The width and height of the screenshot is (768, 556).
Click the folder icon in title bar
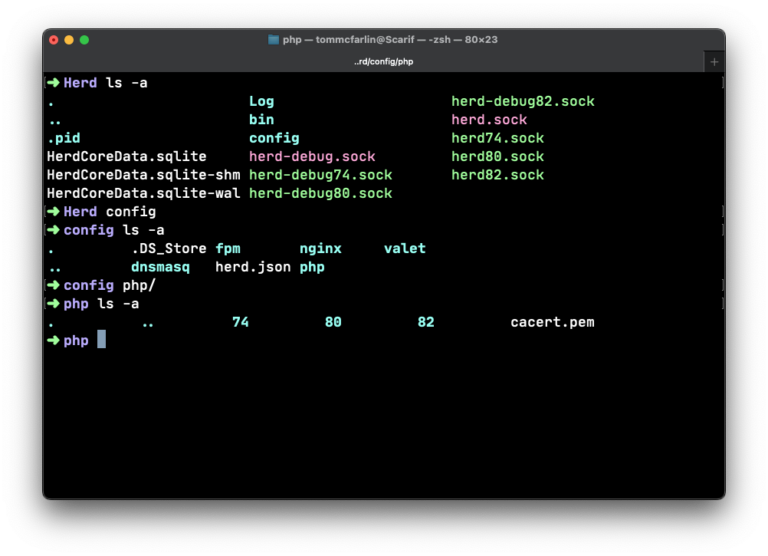pyautogui.click(x=273, y=40)
